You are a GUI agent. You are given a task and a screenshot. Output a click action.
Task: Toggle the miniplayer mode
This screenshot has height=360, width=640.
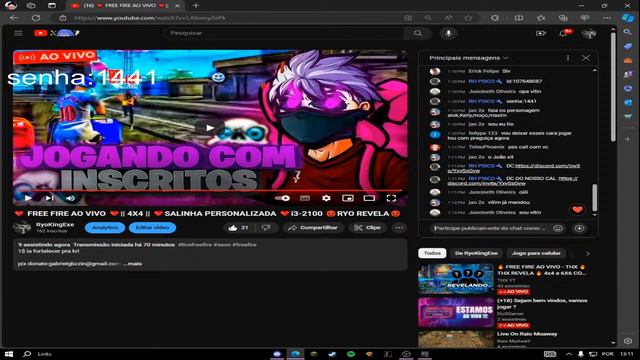(348, 198)
